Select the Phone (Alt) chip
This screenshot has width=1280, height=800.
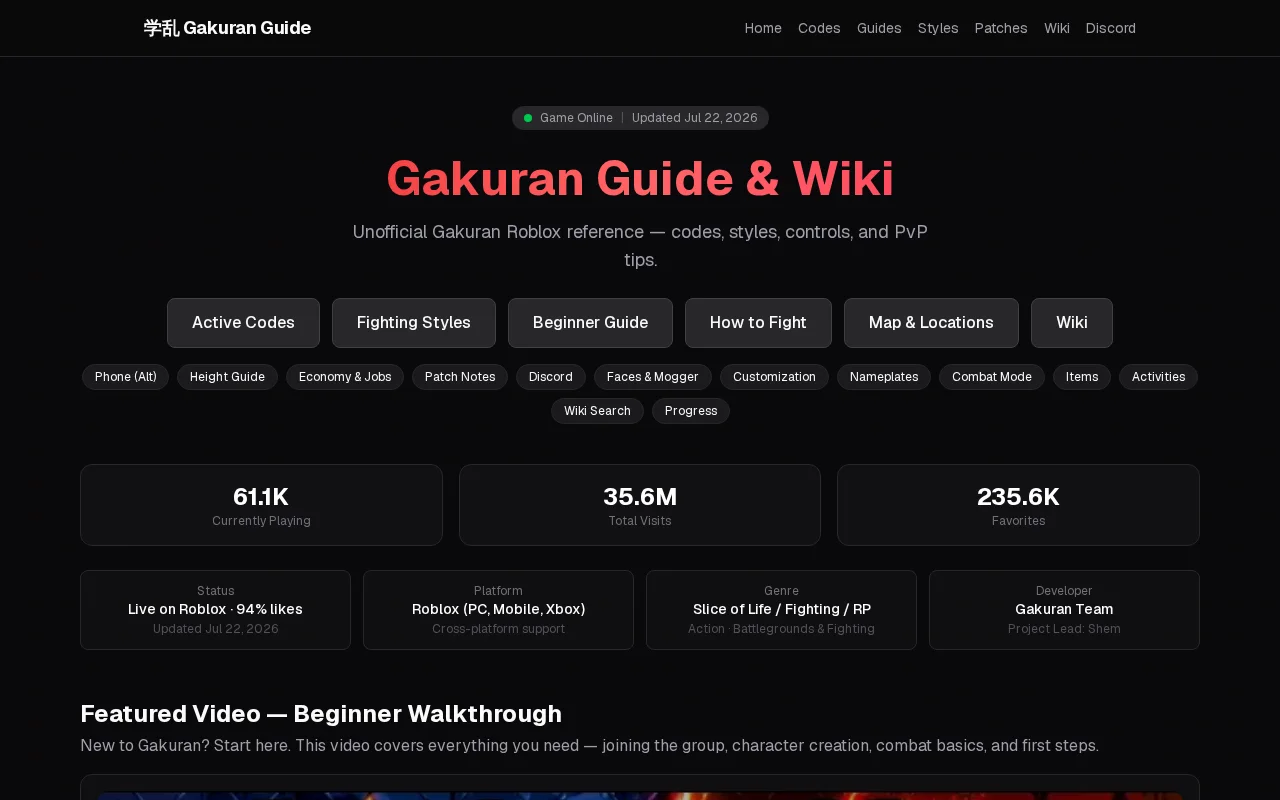126,377
